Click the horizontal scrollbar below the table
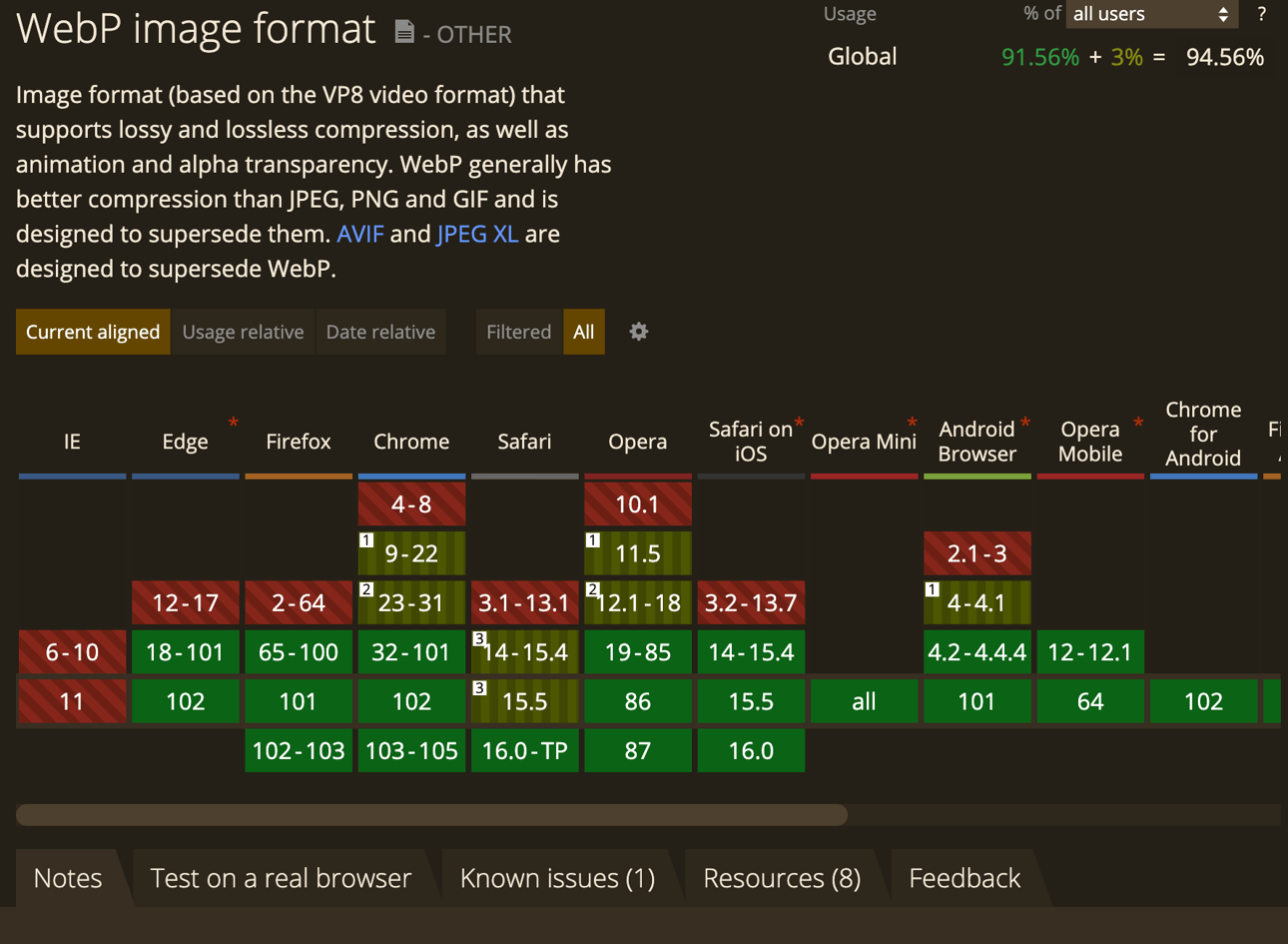The height and width of the screenshot is (944, 1288). pyautogui.click(x=431, y=815)
